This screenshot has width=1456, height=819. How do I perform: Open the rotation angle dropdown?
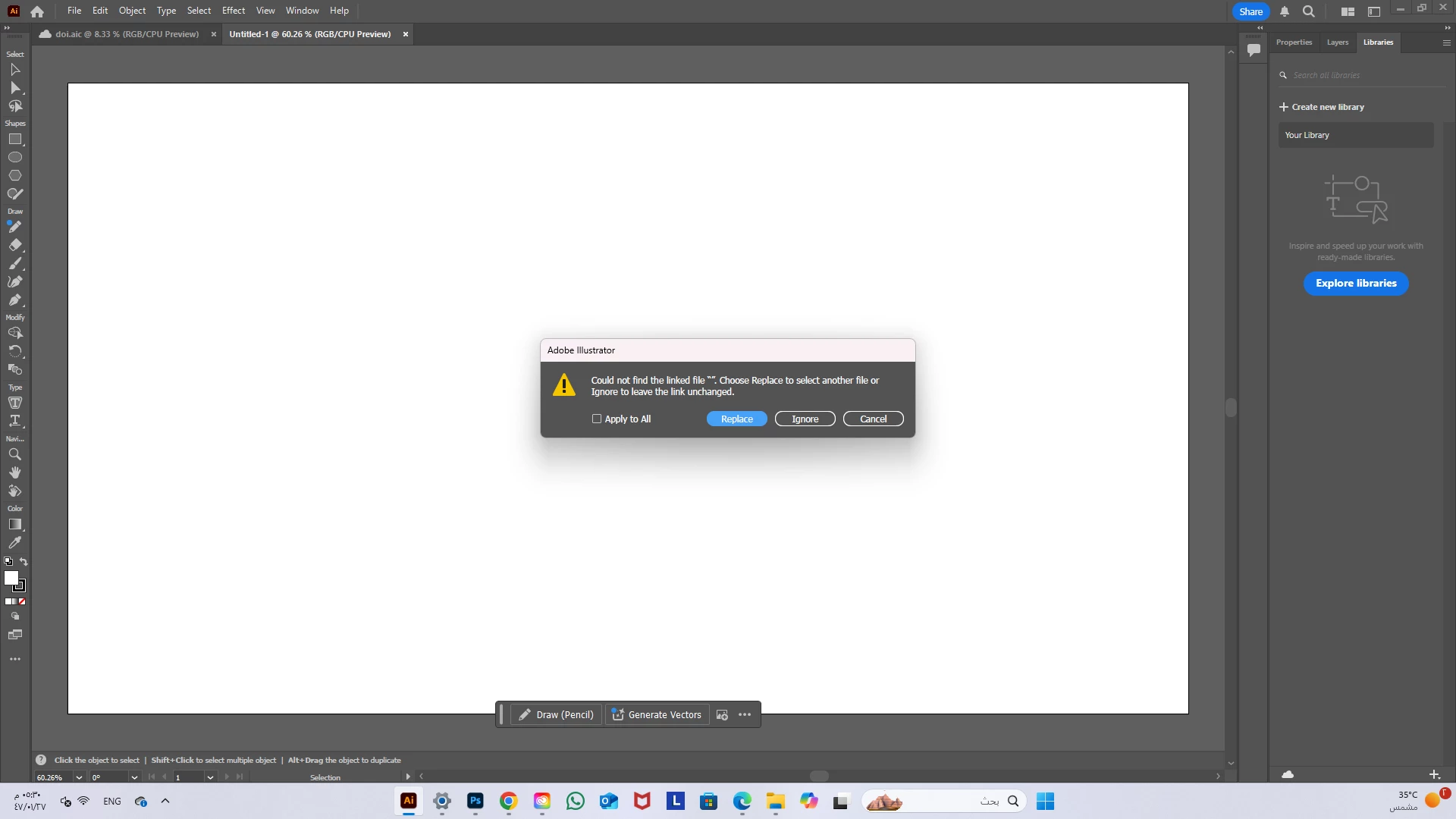(x=134, y=777)
